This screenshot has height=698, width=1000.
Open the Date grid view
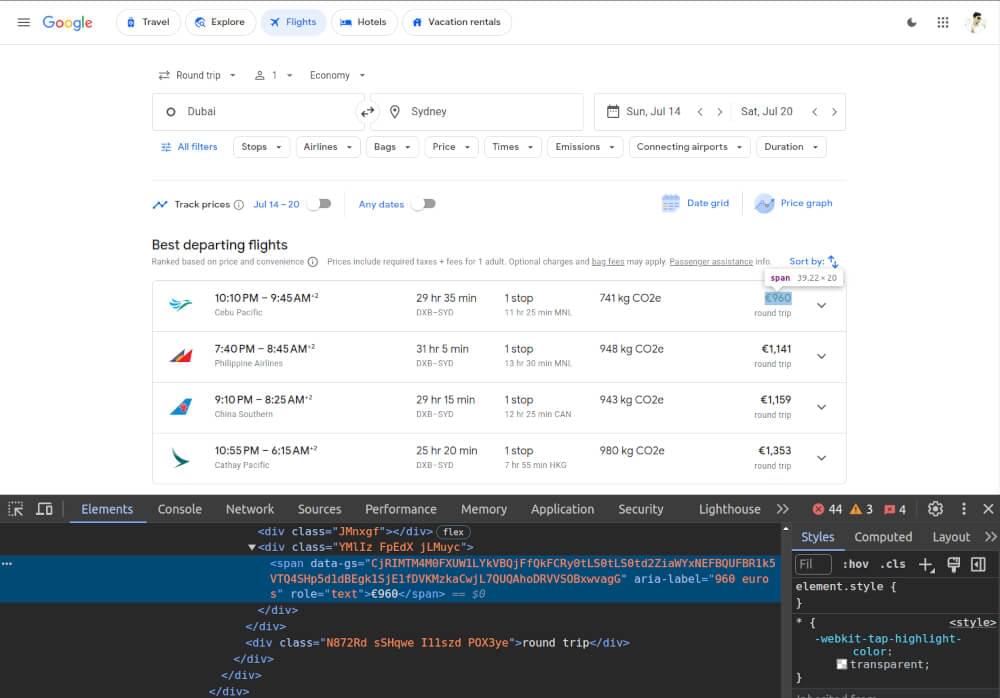coord(695,203)
